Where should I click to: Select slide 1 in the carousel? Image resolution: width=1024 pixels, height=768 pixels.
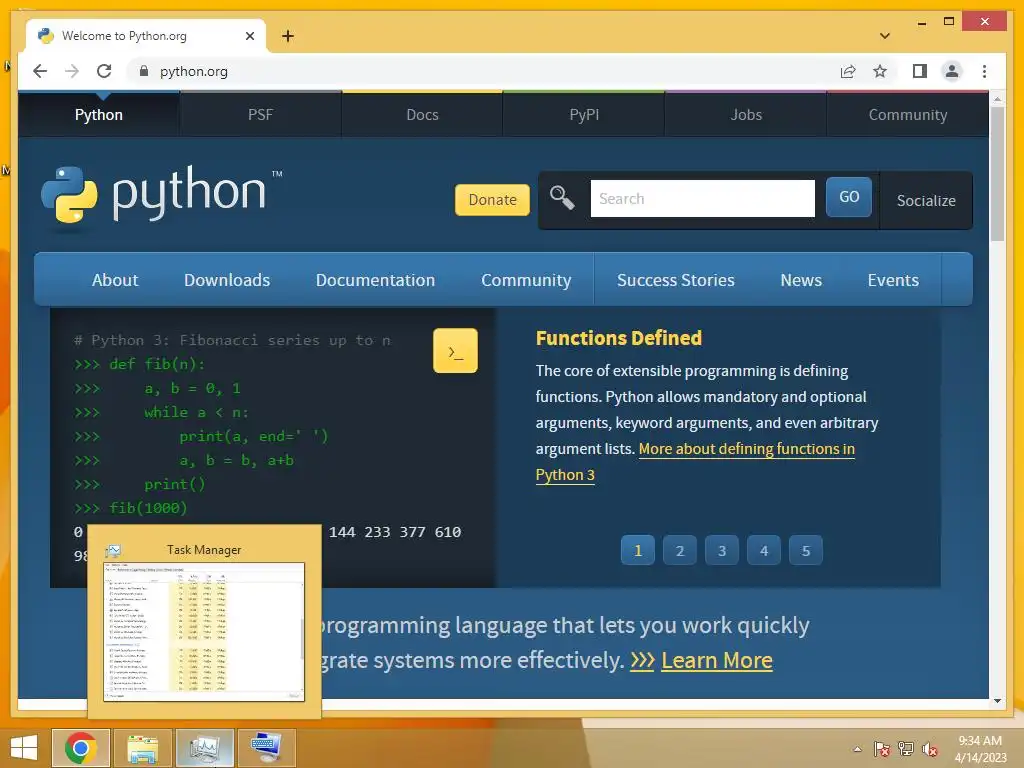[638, 551]
